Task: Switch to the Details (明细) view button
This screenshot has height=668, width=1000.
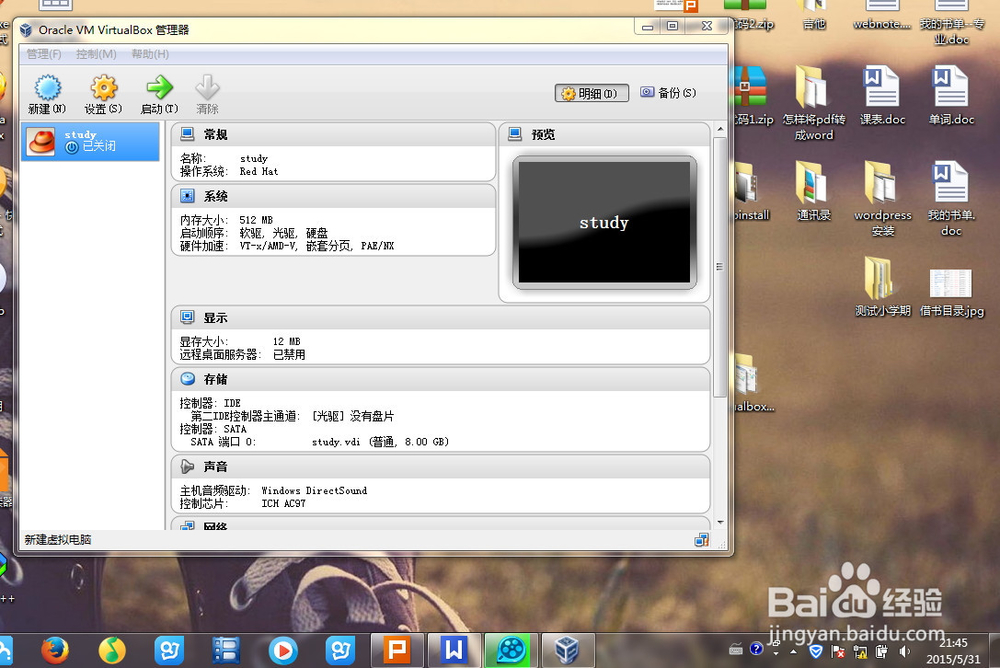Action: click(591, 93)
